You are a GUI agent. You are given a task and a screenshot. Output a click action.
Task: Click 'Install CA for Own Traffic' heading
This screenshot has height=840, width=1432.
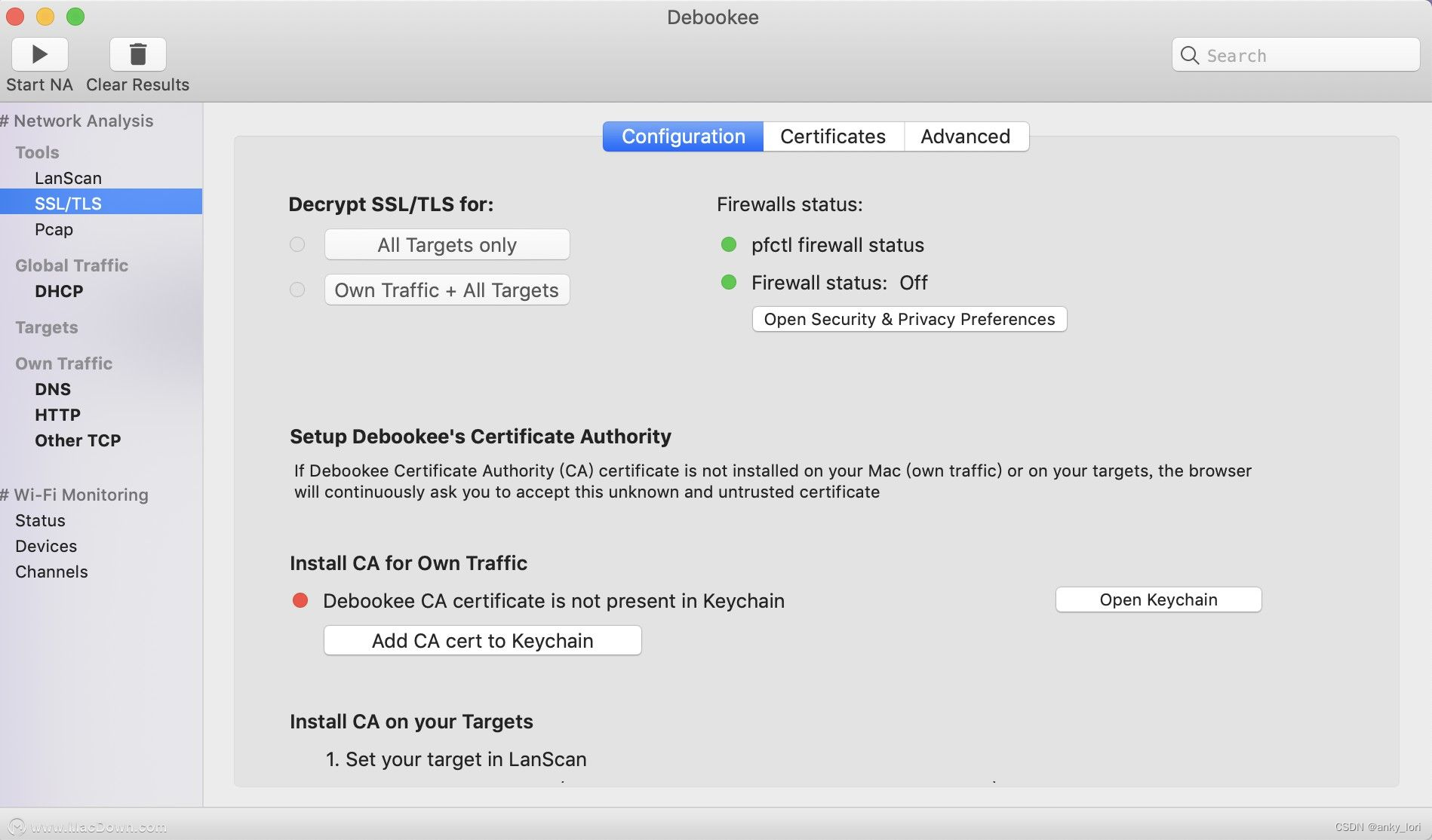click(408, 563)
